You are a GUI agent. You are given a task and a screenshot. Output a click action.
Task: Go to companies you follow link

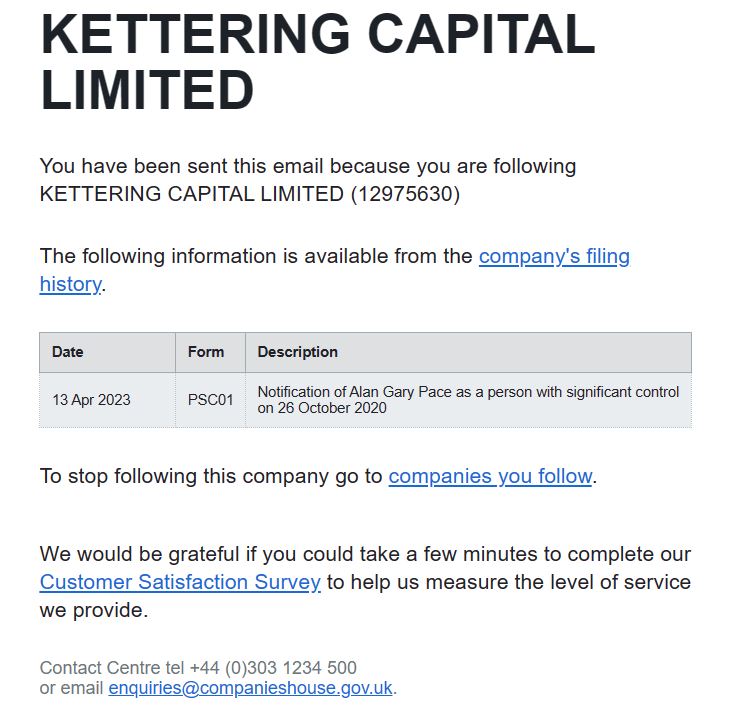click(x=490, y=476)
